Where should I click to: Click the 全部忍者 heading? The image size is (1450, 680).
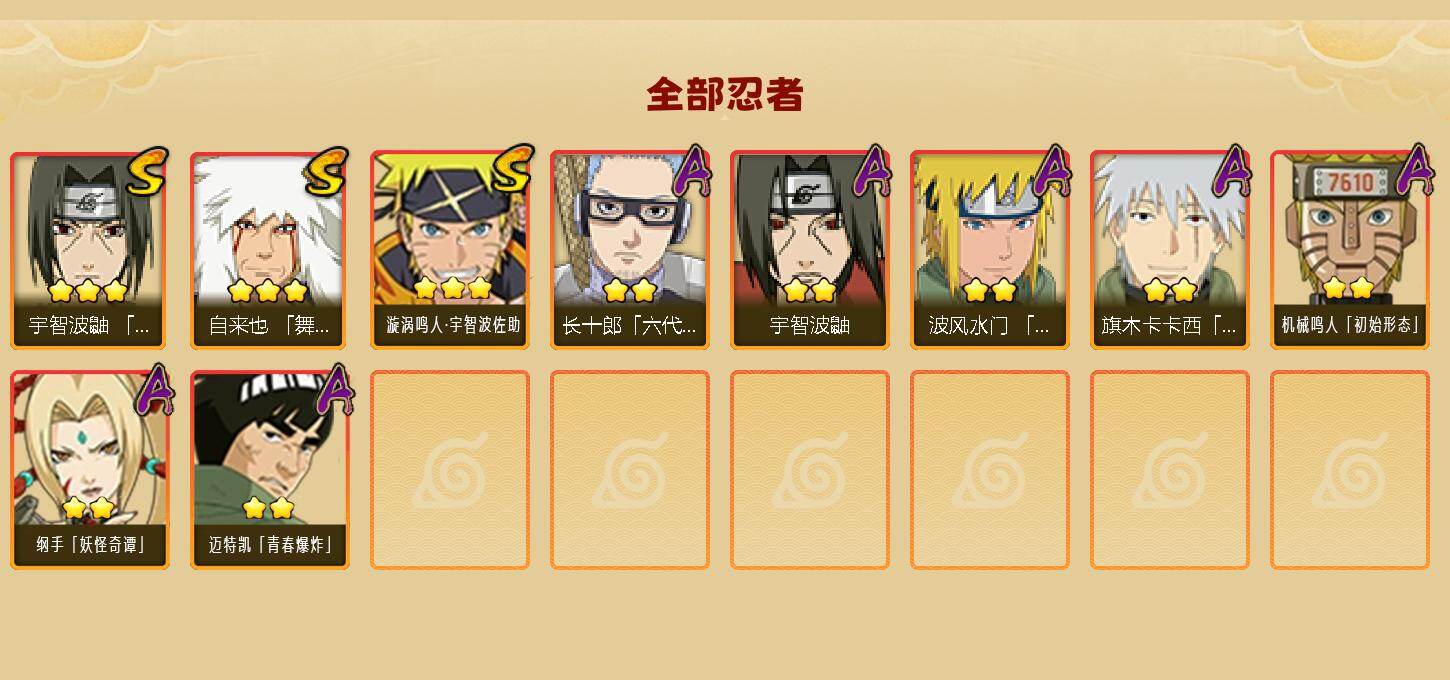[x=725, y=95]
